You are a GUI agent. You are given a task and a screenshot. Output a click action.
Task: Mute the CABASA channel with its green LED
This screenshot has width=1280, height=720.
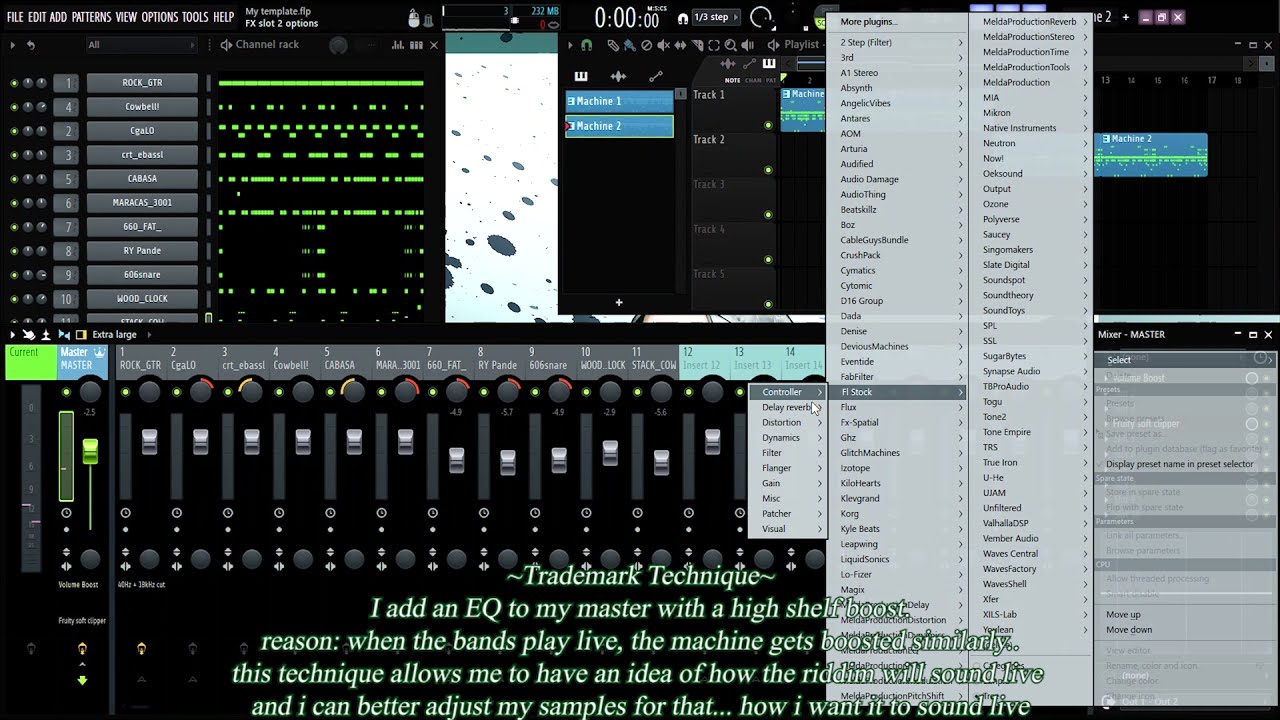click(x=14, y=179)
